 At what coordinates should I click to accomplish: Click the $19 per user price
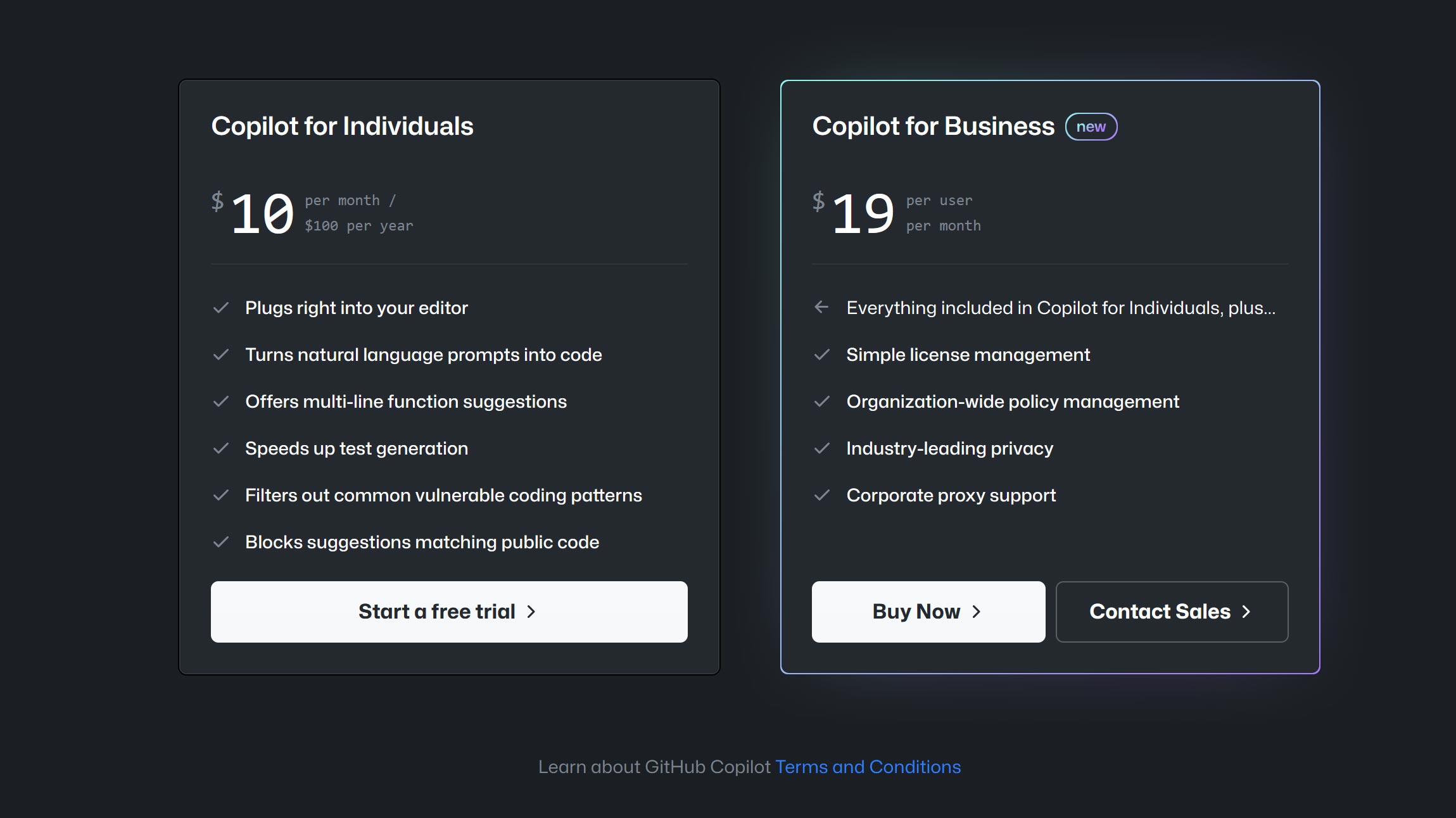pos(897,213)
